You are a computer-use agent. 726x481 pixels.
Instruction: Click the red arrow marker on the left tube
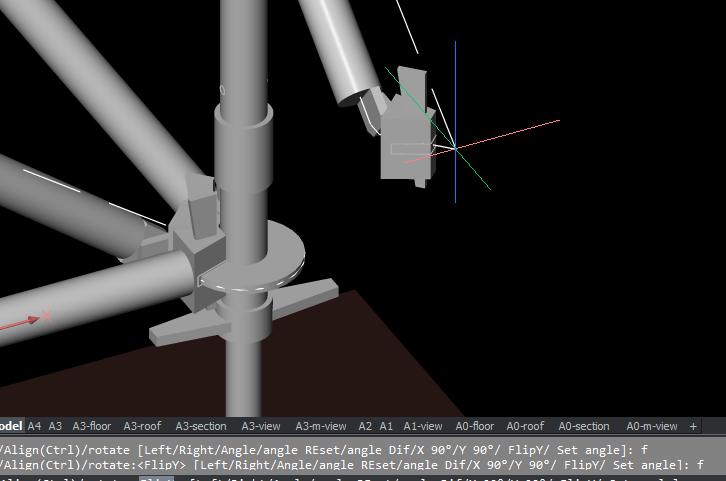coord(32,320)
